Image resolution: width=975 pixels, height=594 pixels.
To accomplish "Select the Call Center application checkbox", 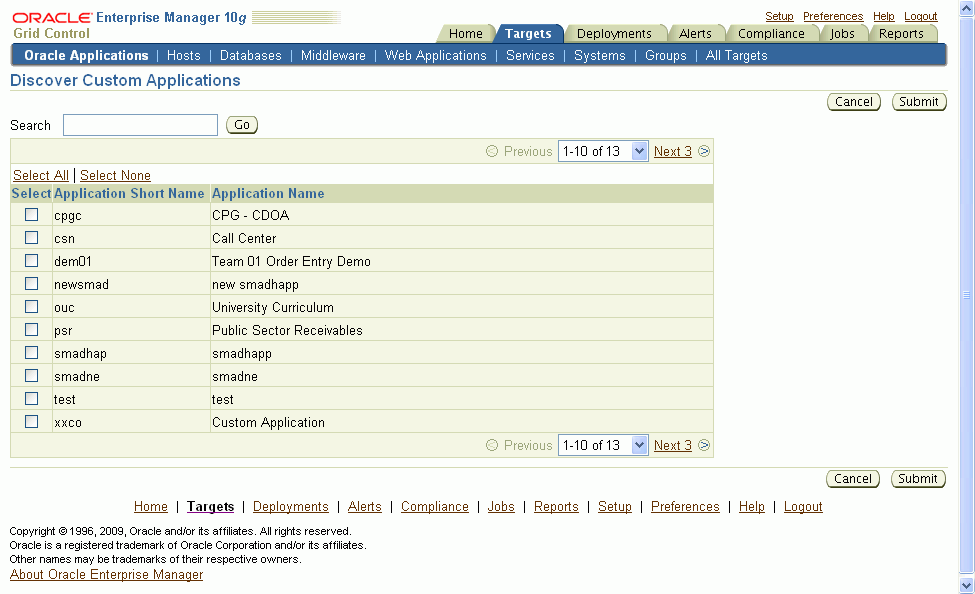I will pyautogui.click(x=31, y=237).
